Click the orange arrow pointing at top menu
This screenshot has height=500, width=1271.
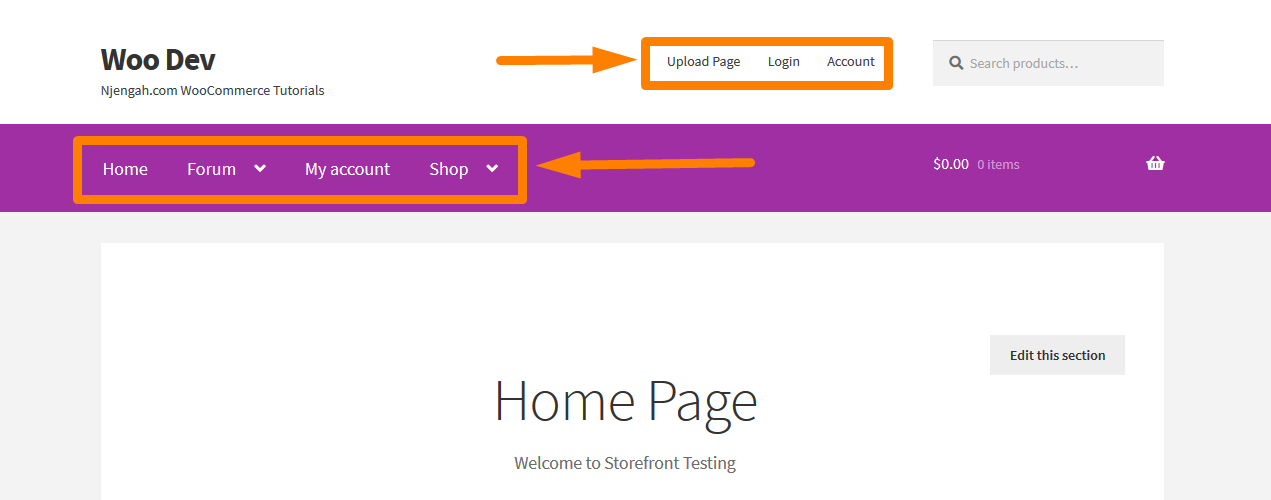coord(567,60)
